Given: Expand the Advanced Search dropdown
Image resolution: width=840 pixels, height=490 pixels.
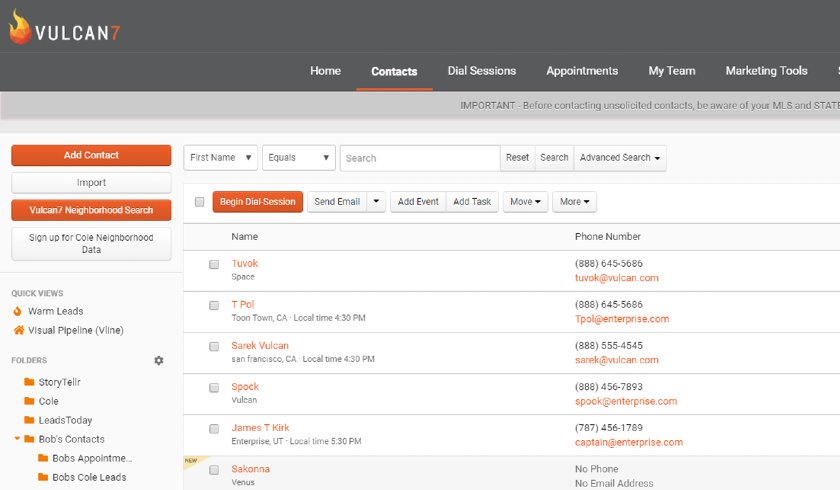Looking at the screenshot, I should pos(620,157).
